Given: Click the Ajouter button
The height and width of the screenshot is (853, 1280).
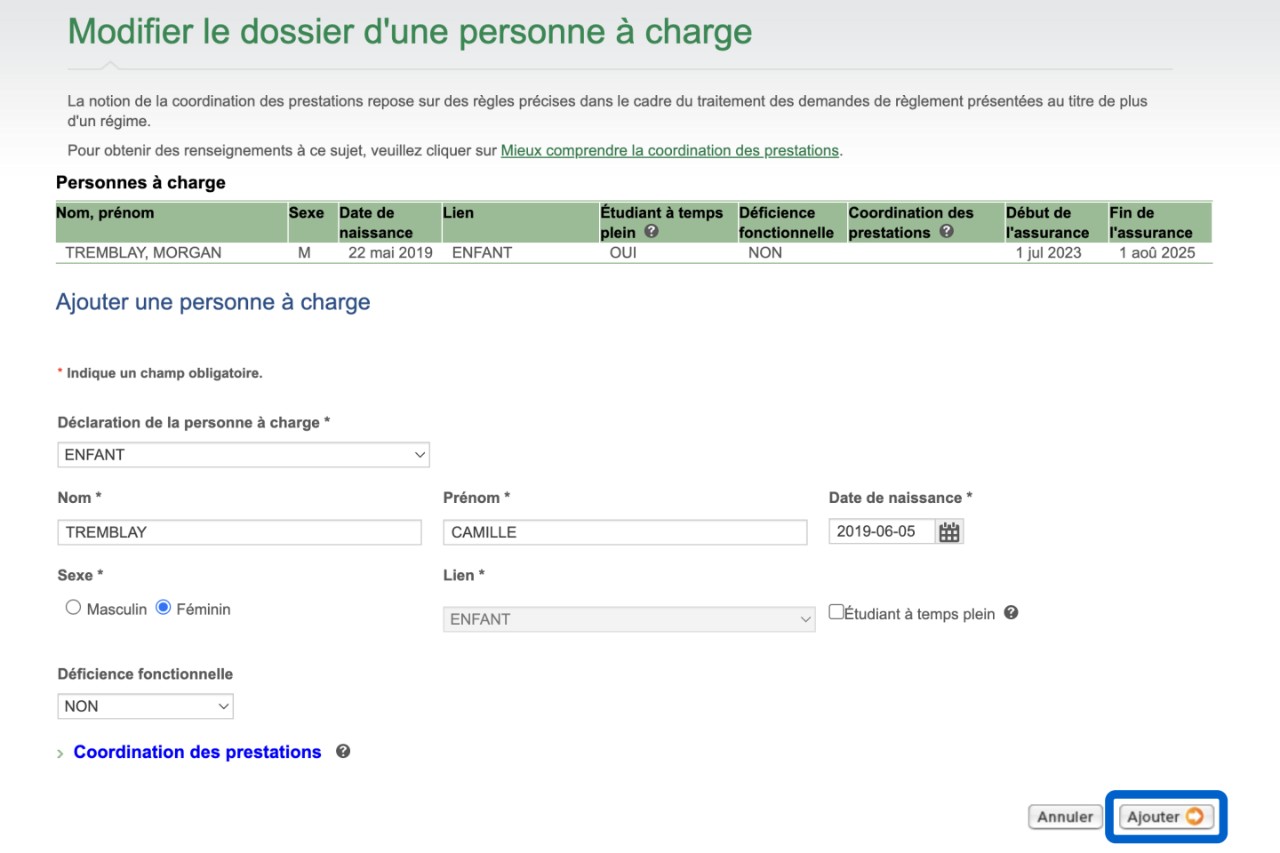Looking at the screenshot, I should [1165, 817].
